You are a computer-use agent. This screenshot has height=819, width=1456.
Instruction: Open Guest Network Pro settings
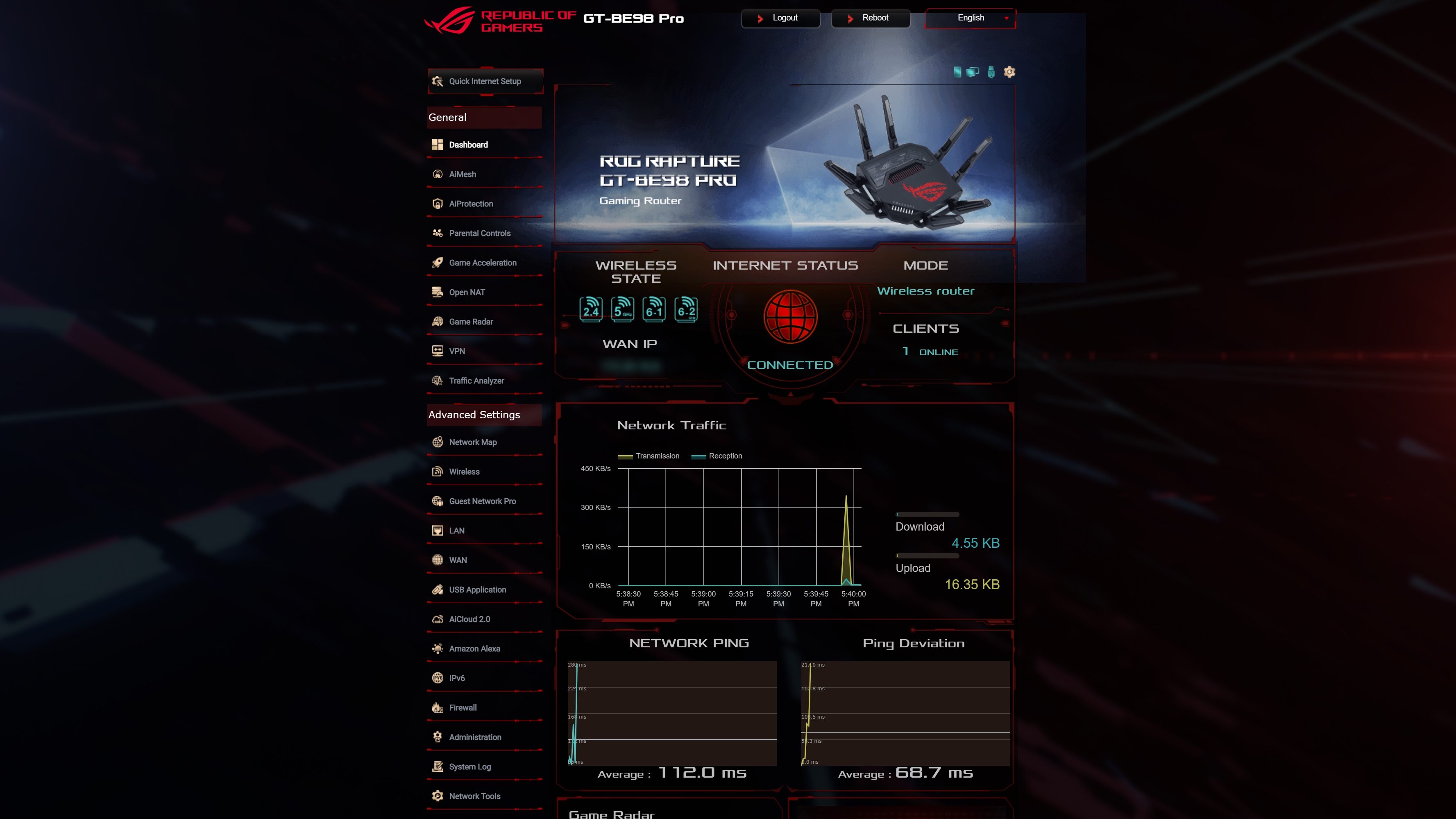click(482, 501)
